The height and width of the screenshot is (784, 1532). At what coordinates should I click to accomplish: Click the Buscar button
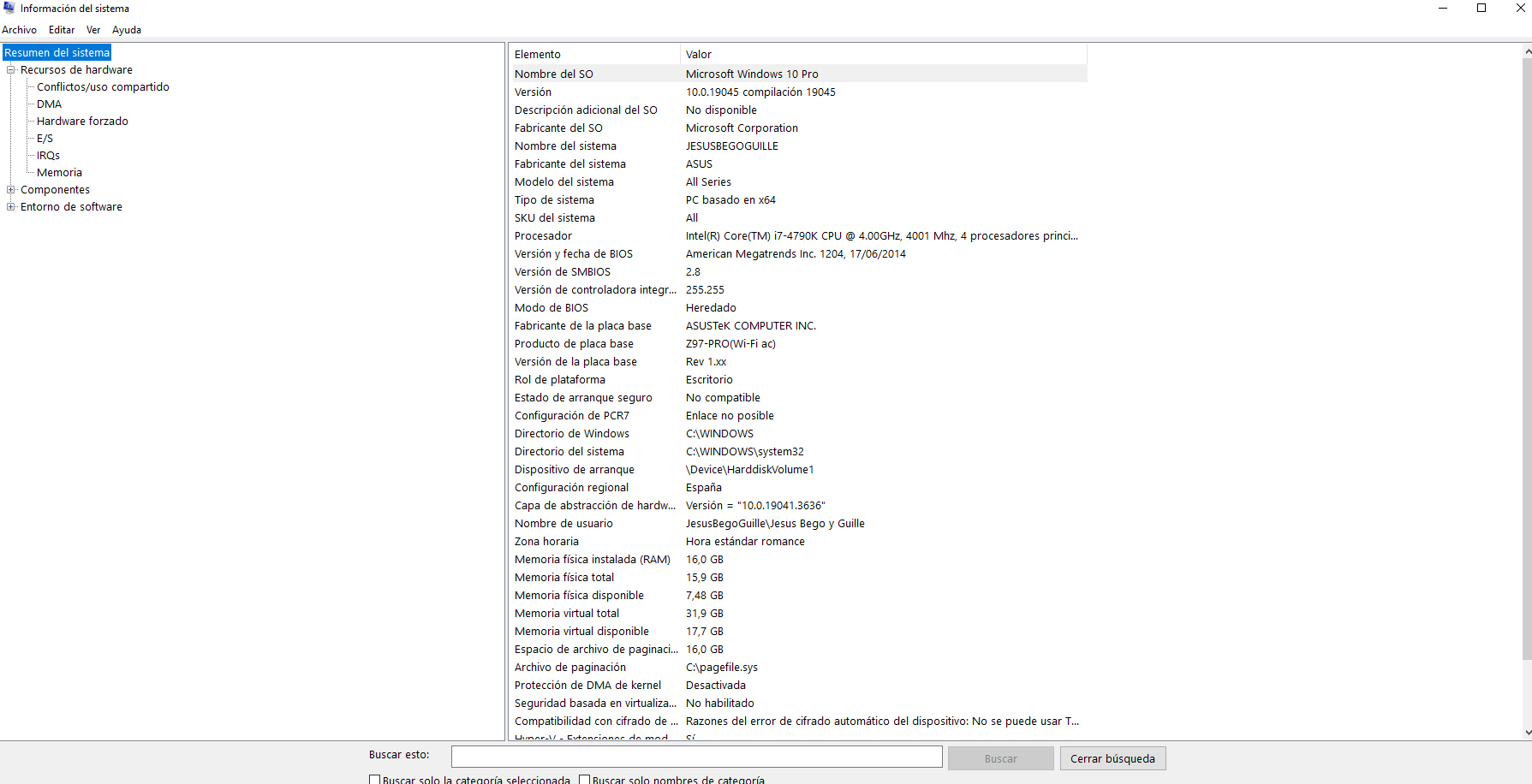[1000, 758]
